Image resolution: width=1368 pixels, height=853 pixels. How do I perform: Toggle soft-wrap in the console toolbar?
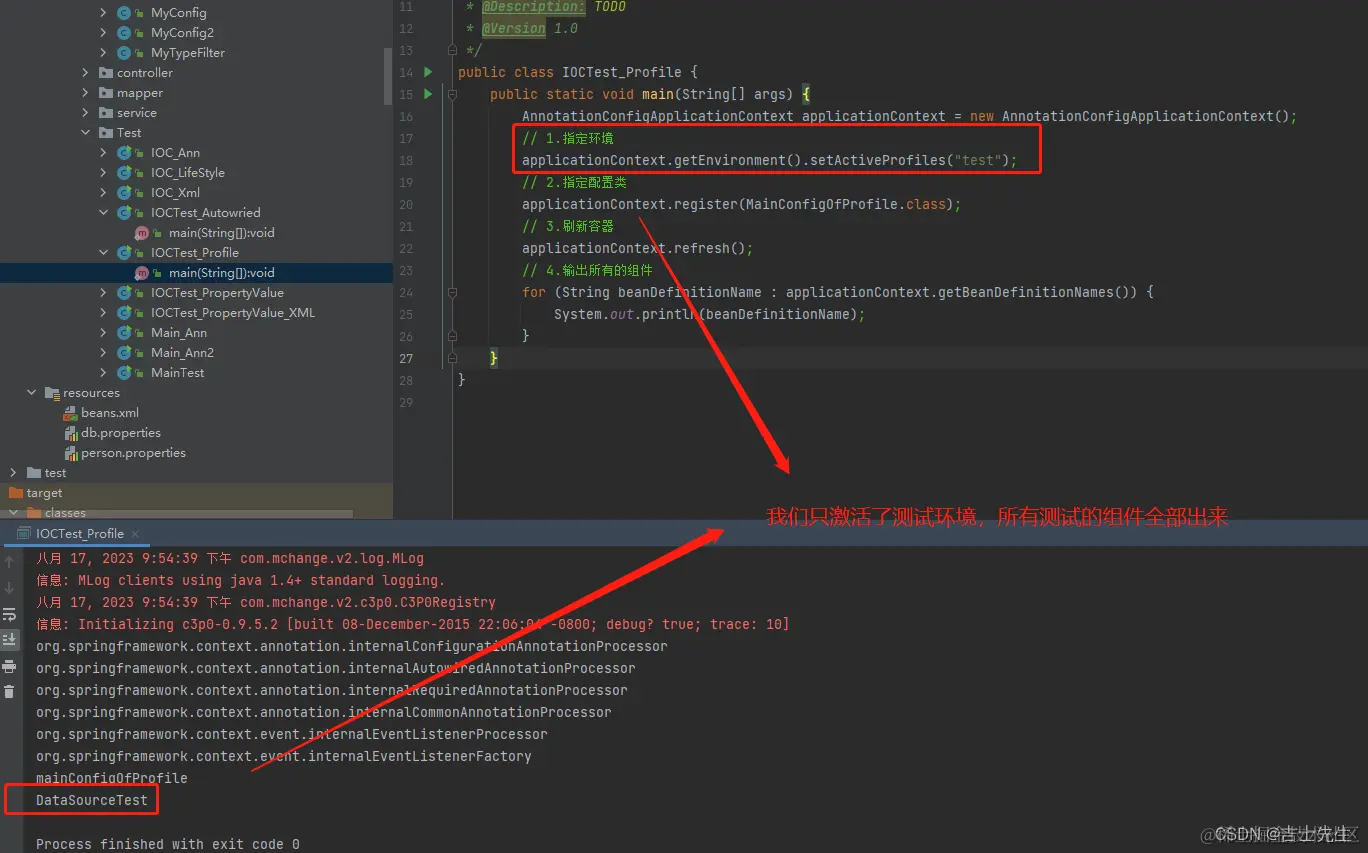pyautogui.click(x=9, y=614)
